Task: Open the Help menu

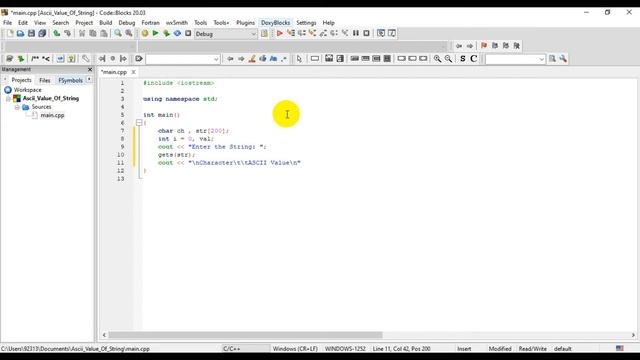Action: tap(329, 23)
